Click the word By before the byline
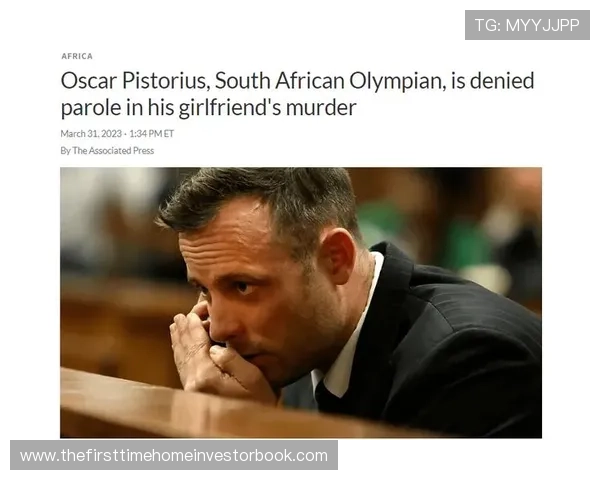Image resolution: width=600 pixels, height=480 pixels. coord(65,150)
